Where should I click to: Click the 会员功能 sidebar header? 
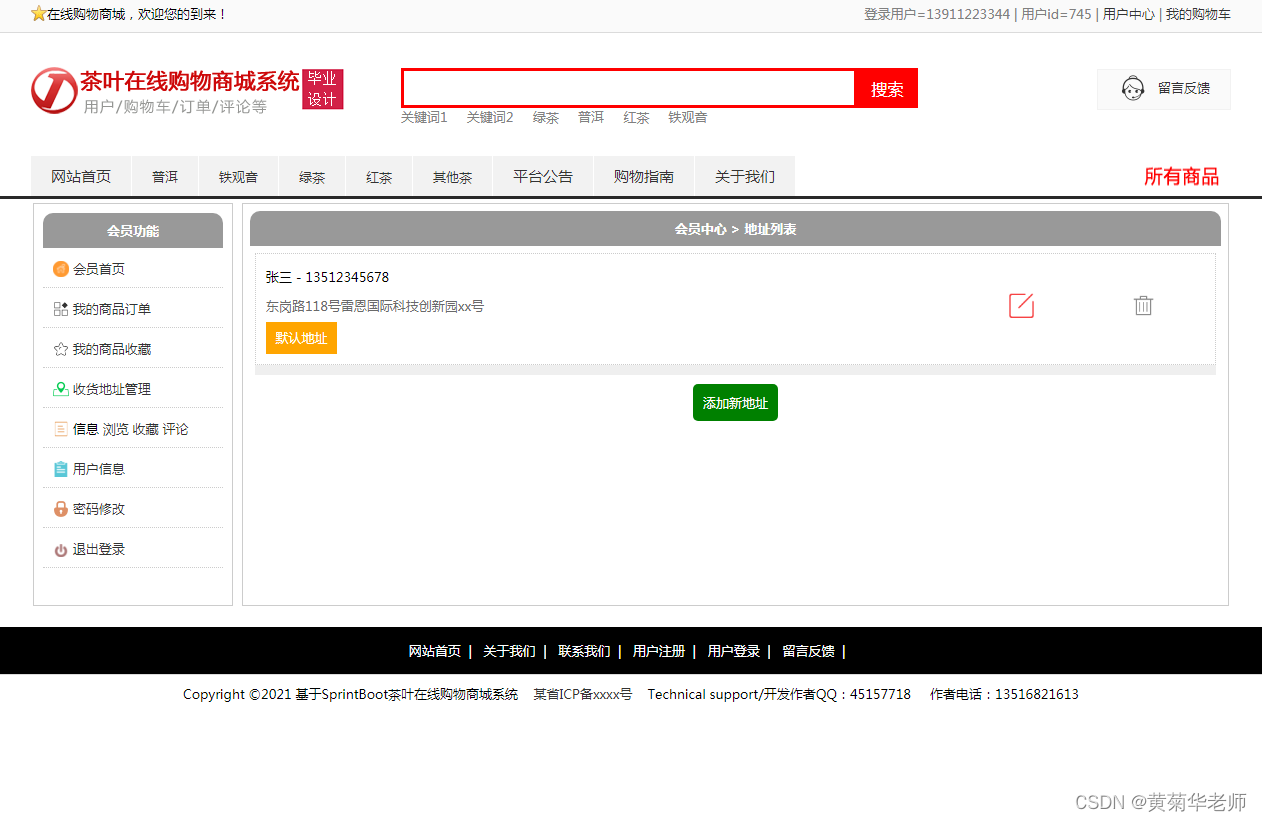(133, 231)
